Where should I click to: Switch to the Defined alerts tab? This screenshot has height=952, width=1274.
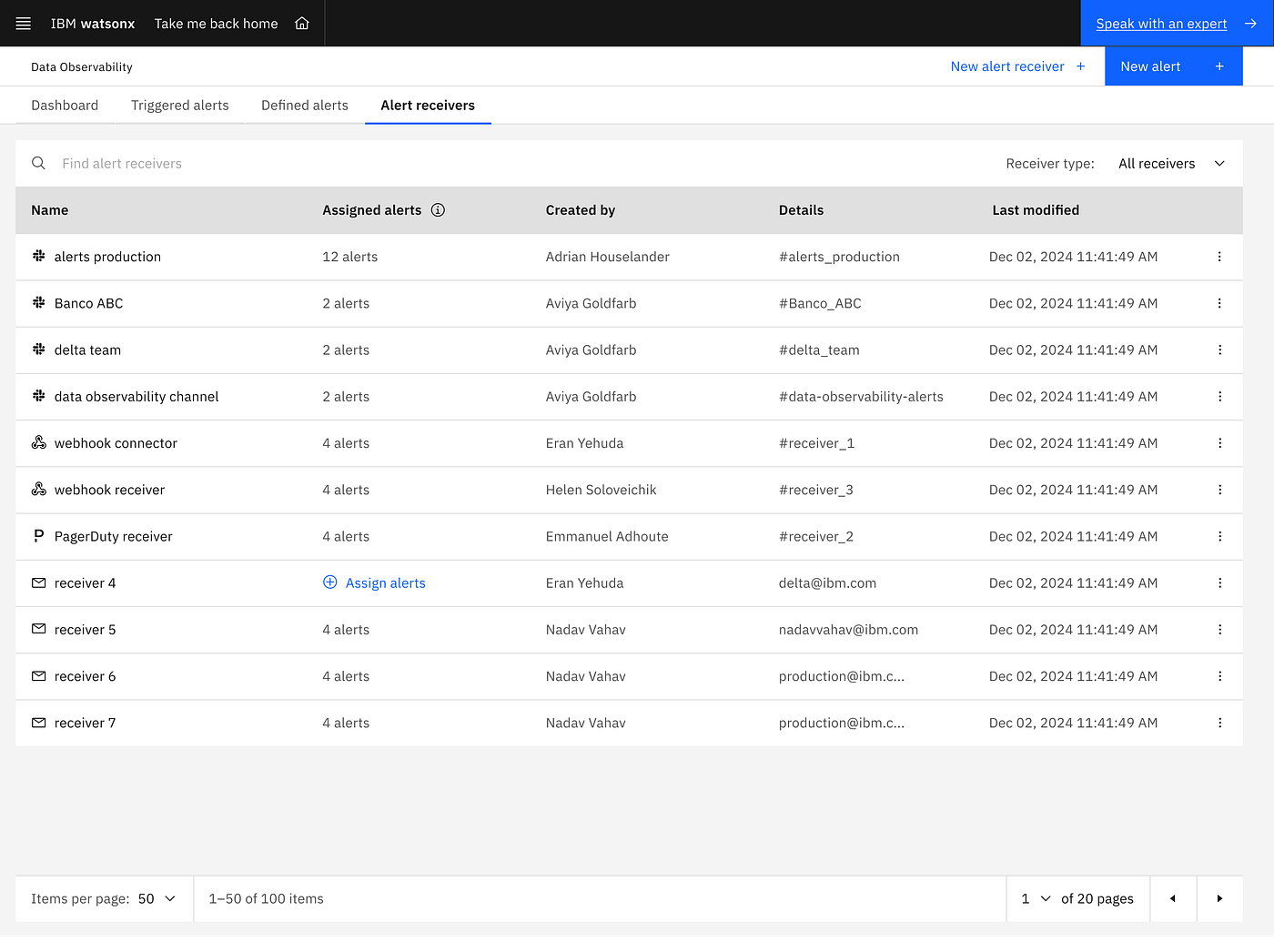click(305, 106)
